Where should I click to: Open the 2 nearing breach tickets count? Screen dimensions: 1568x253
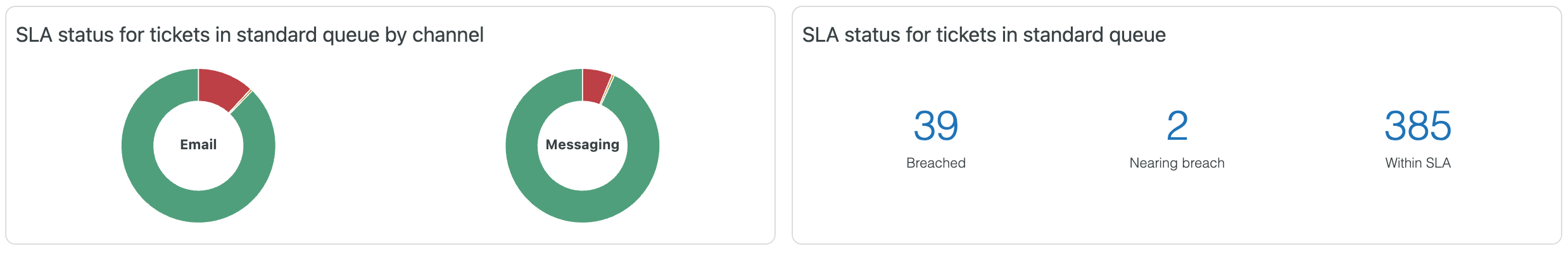pyautogui.click(x=1177, y=126)
